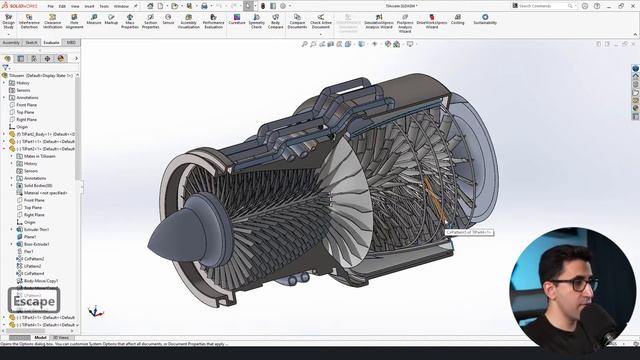
Task: Launch Hole Alignment check
Action: click(x=74, y=21)
